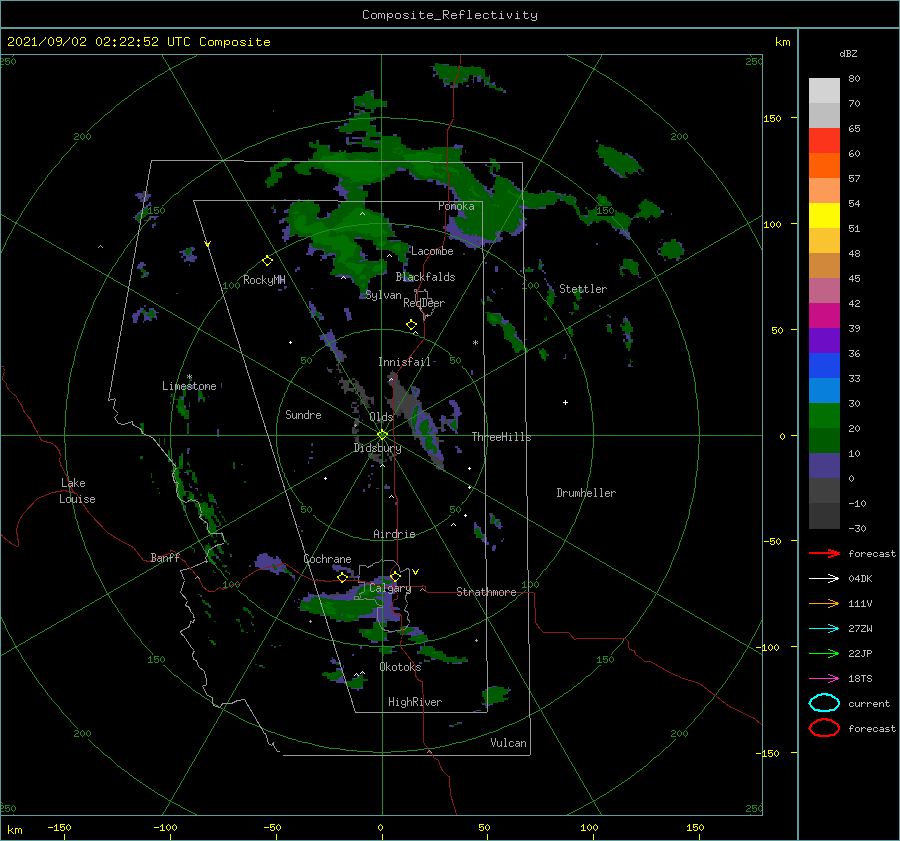Click the yellow diamond at radar center
This screenshot has height=841, width=900.
coord(382,435)
